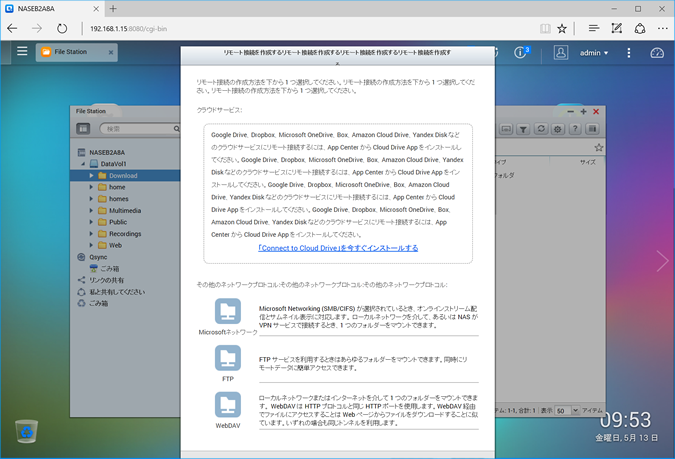Image resolution: width=675 pixels, height=459 pixels.
Task: Select the FTP remote connection icon
Action: [228, 358]
